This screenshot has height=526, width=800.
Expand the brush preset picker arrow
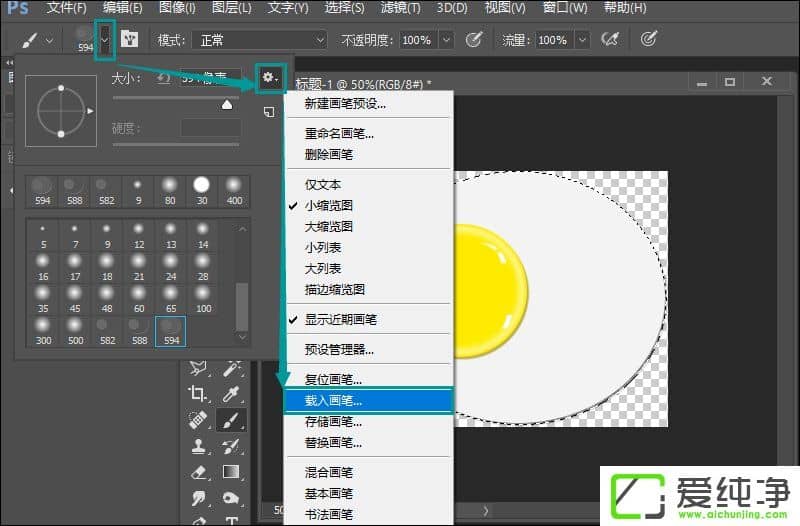click(104, 40)
